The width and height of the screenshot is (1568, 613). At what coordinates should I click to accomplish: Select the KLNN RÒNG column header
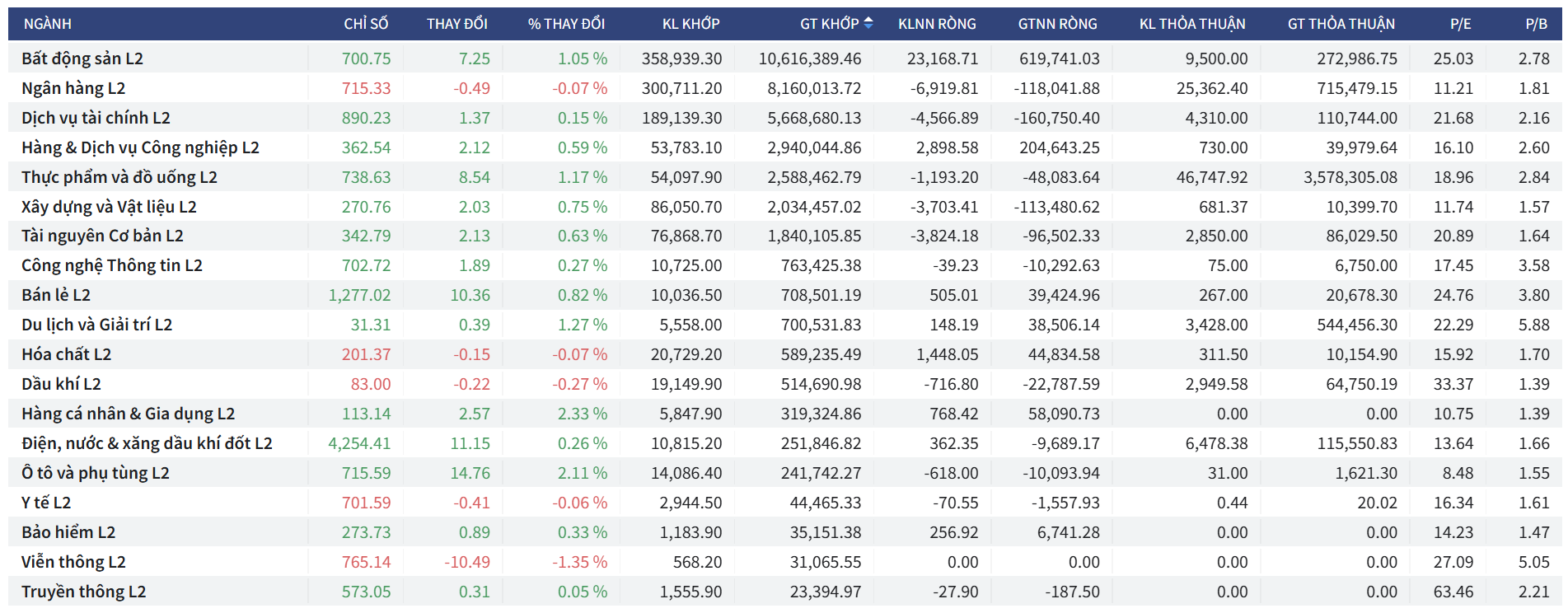click(937, 24)
